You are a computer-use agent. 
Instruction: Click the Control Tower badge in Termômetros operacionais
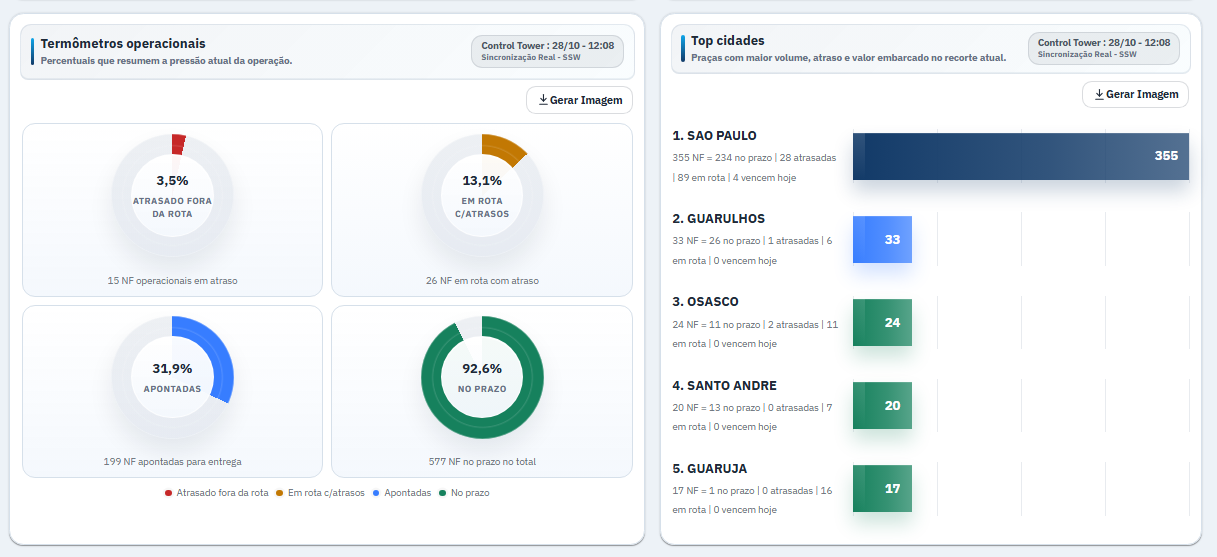coord(547,51)
